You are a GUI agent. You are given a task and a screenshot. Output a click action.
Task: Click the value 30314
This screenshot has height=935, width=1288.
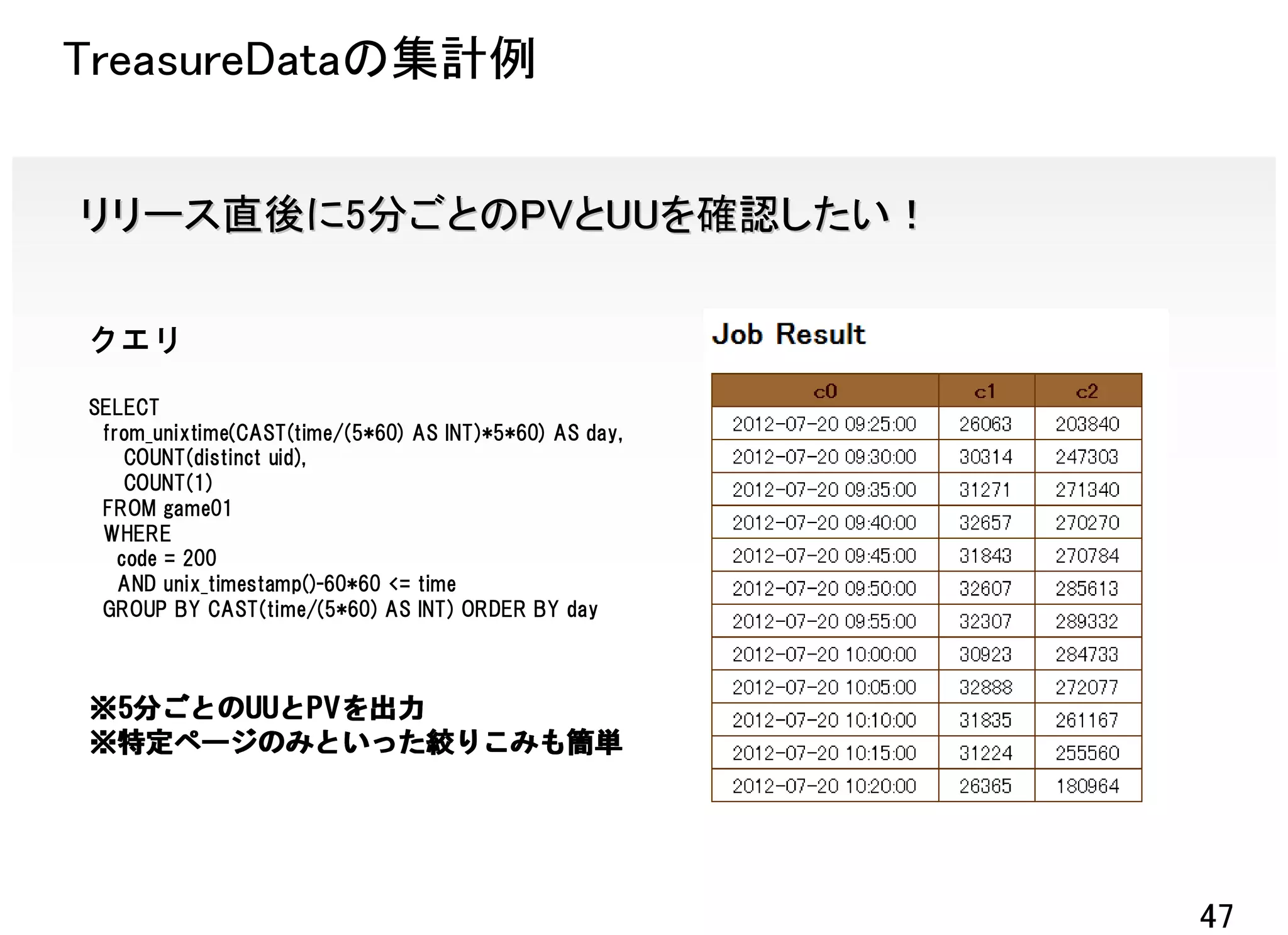pyautogui.click(x=985, y=456)
